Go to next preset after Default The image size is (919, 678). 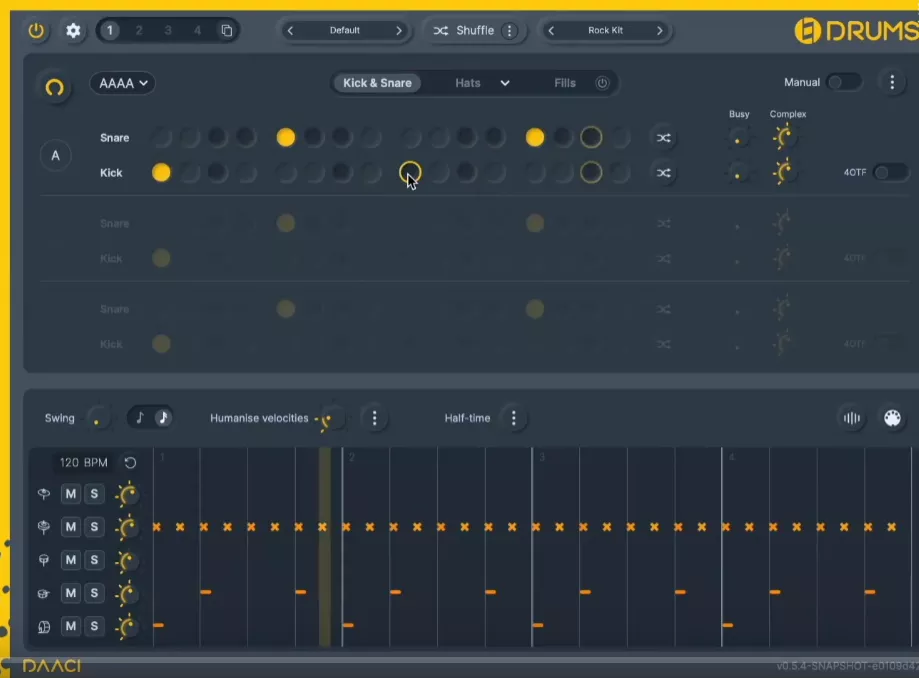pos(399,30)
